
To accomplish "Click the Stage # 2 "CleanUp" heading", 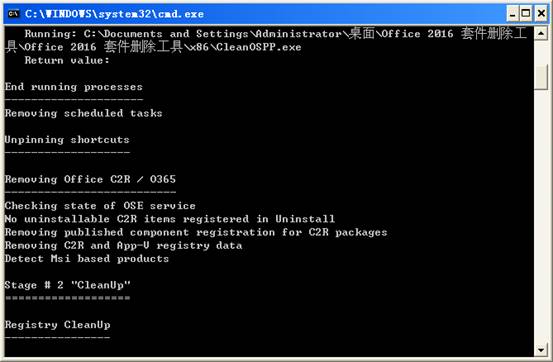I will tap(67, 285).
